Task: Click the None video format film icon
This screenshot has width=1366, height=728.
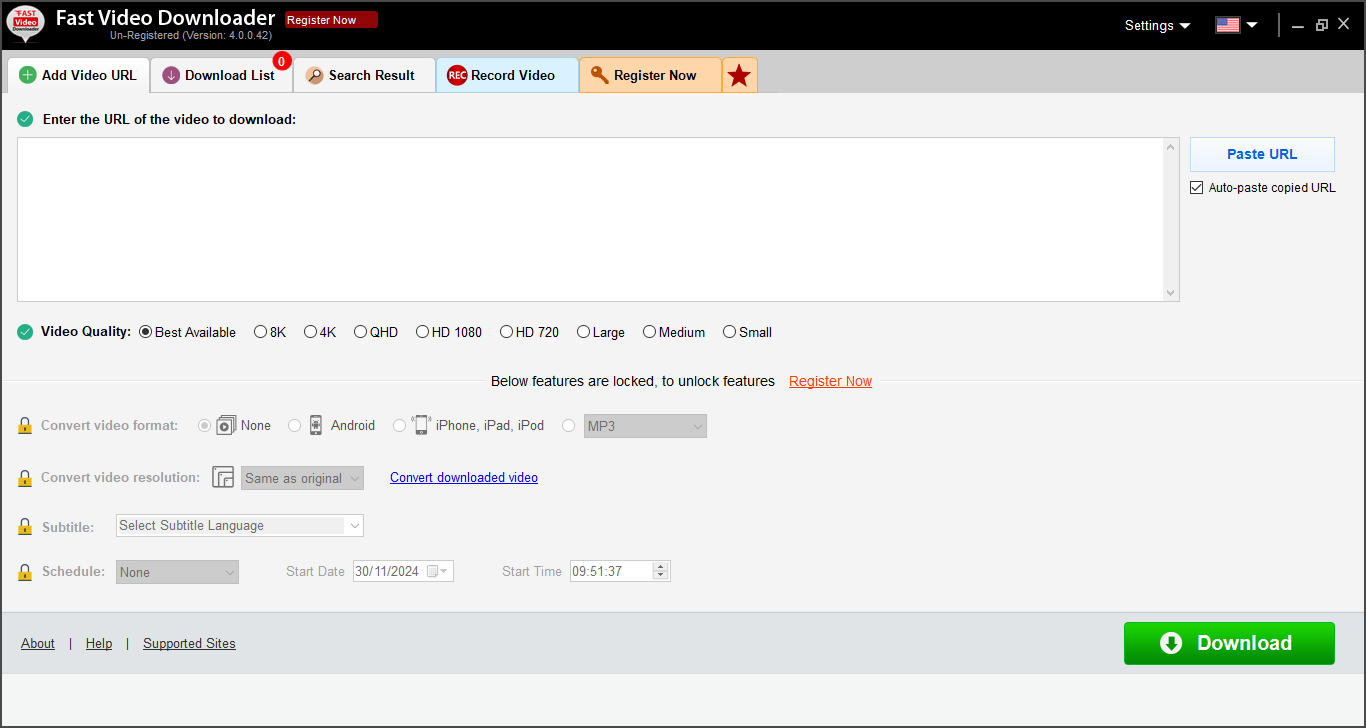Action: (x=226, y=425)
